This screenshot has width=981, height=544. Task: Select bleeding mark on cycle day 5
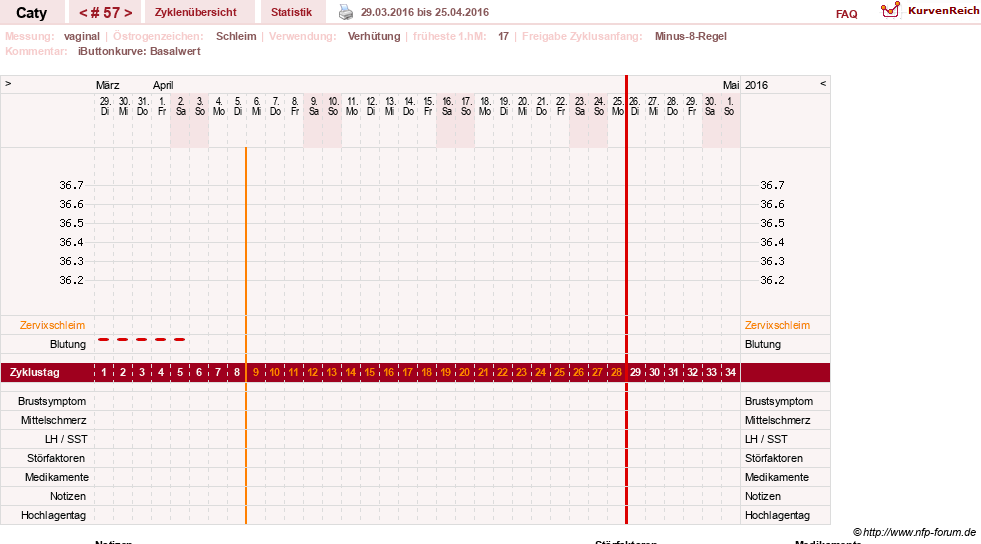[180, 340]
